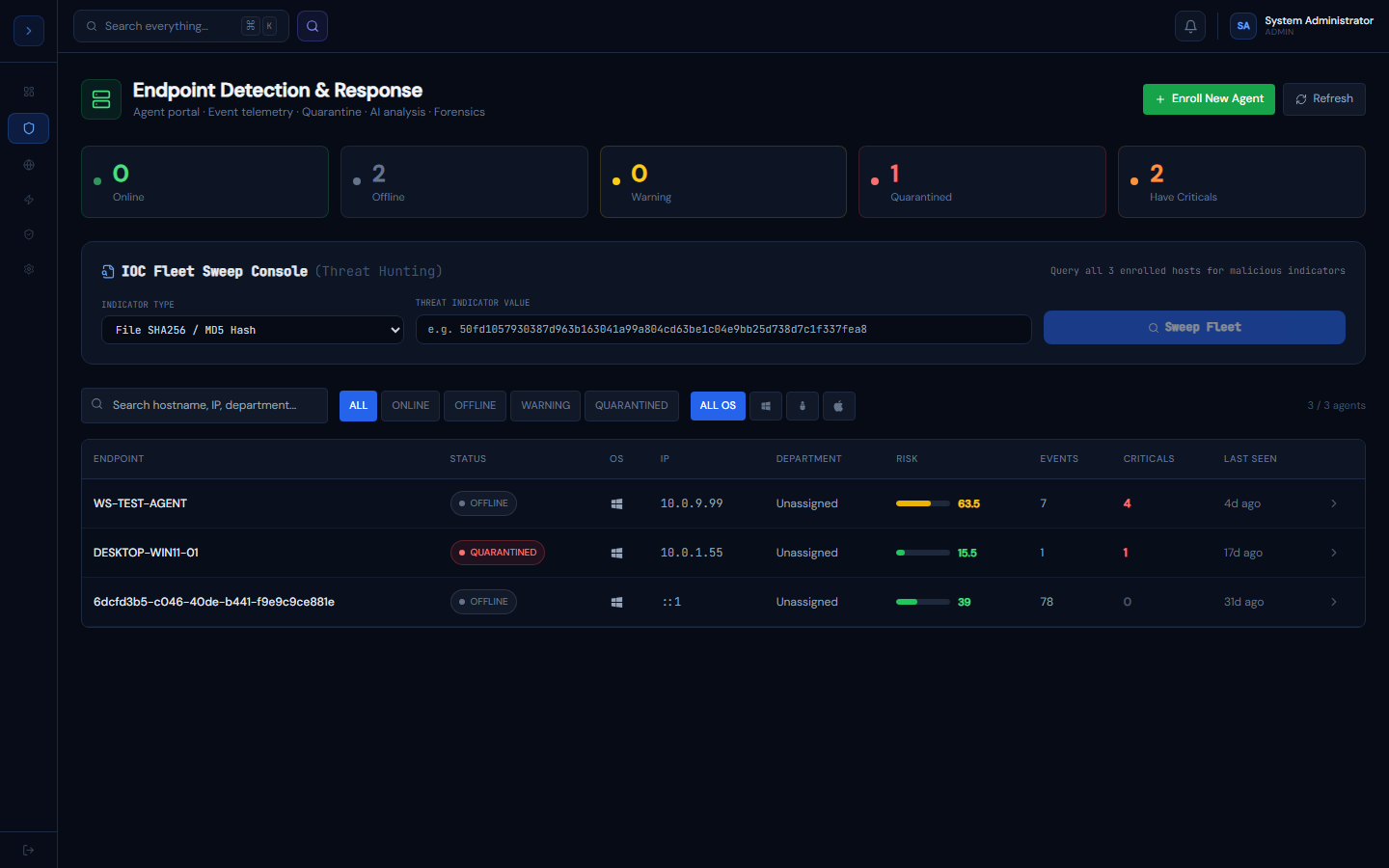The height and width of the screenshot is (868, 1389).
Task: Click the ENDPOINT column header
Action: pos(119,459)
